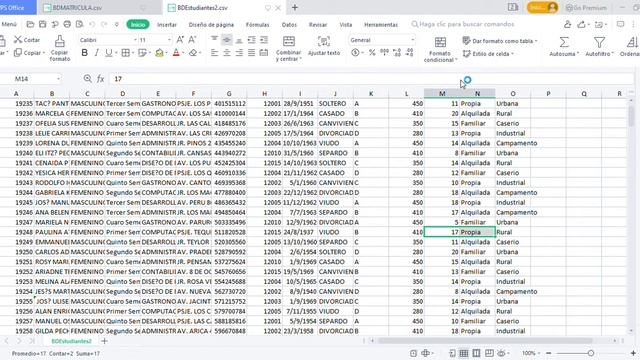This screenshot has height=360, width=640.
Task: Undo the last action
Action: click(92, 24)
